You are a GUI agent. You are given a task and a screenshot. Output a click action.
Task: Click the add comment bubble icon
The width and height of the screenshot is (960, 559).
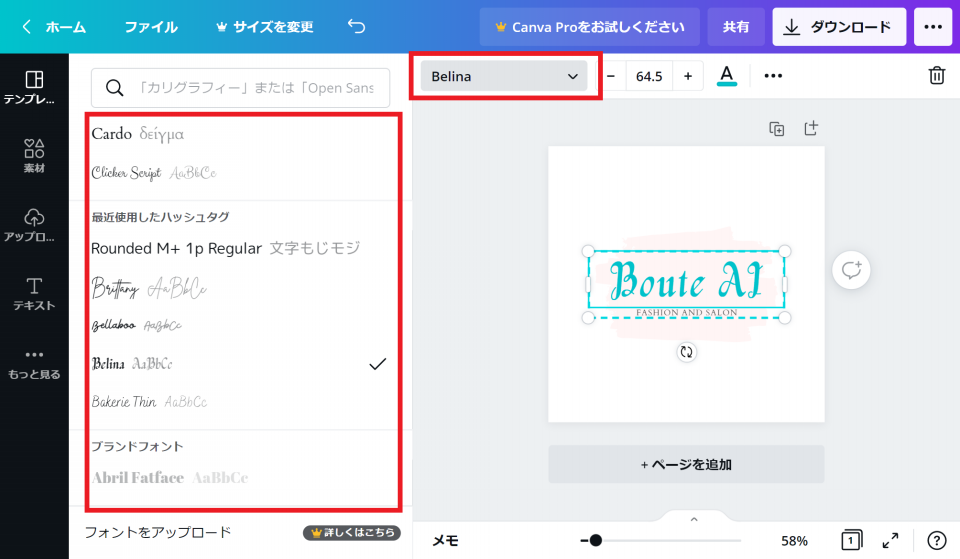click(x=851, y=270)
